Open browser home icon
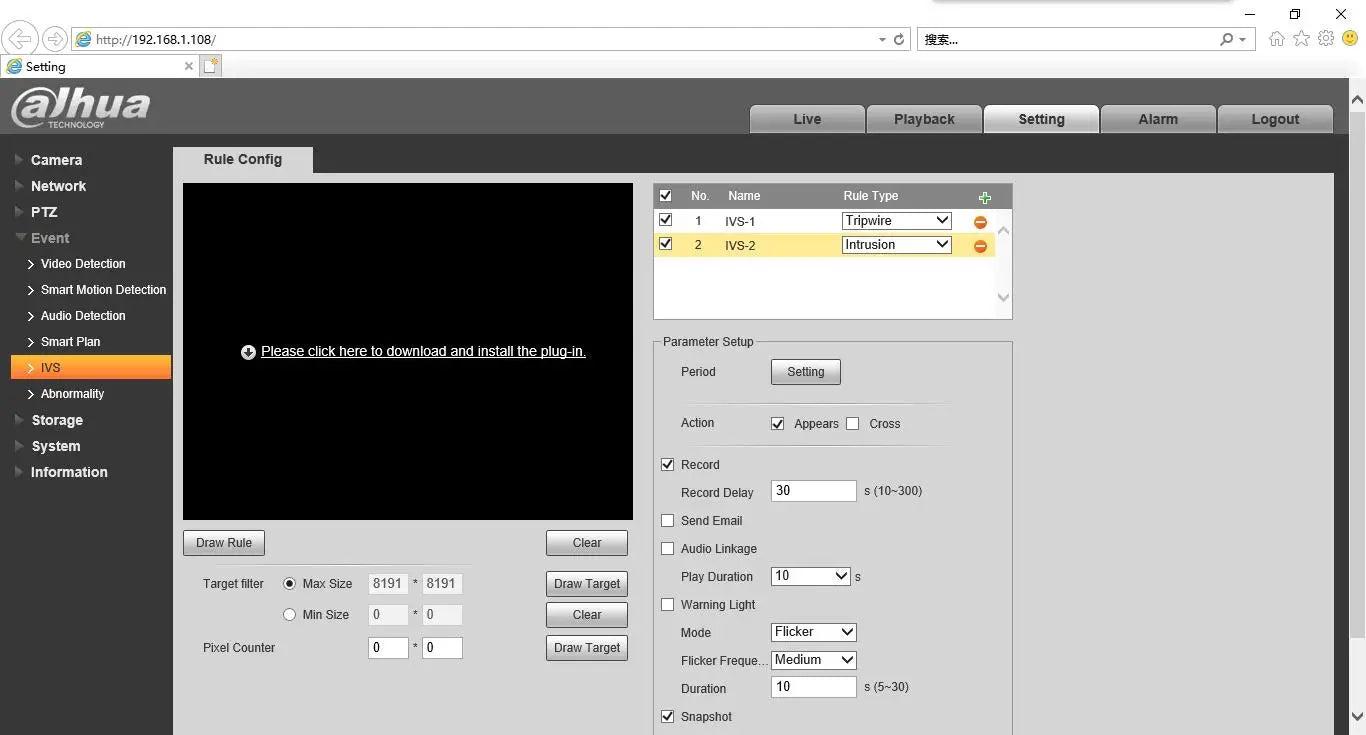 [x=1276, y=39]
